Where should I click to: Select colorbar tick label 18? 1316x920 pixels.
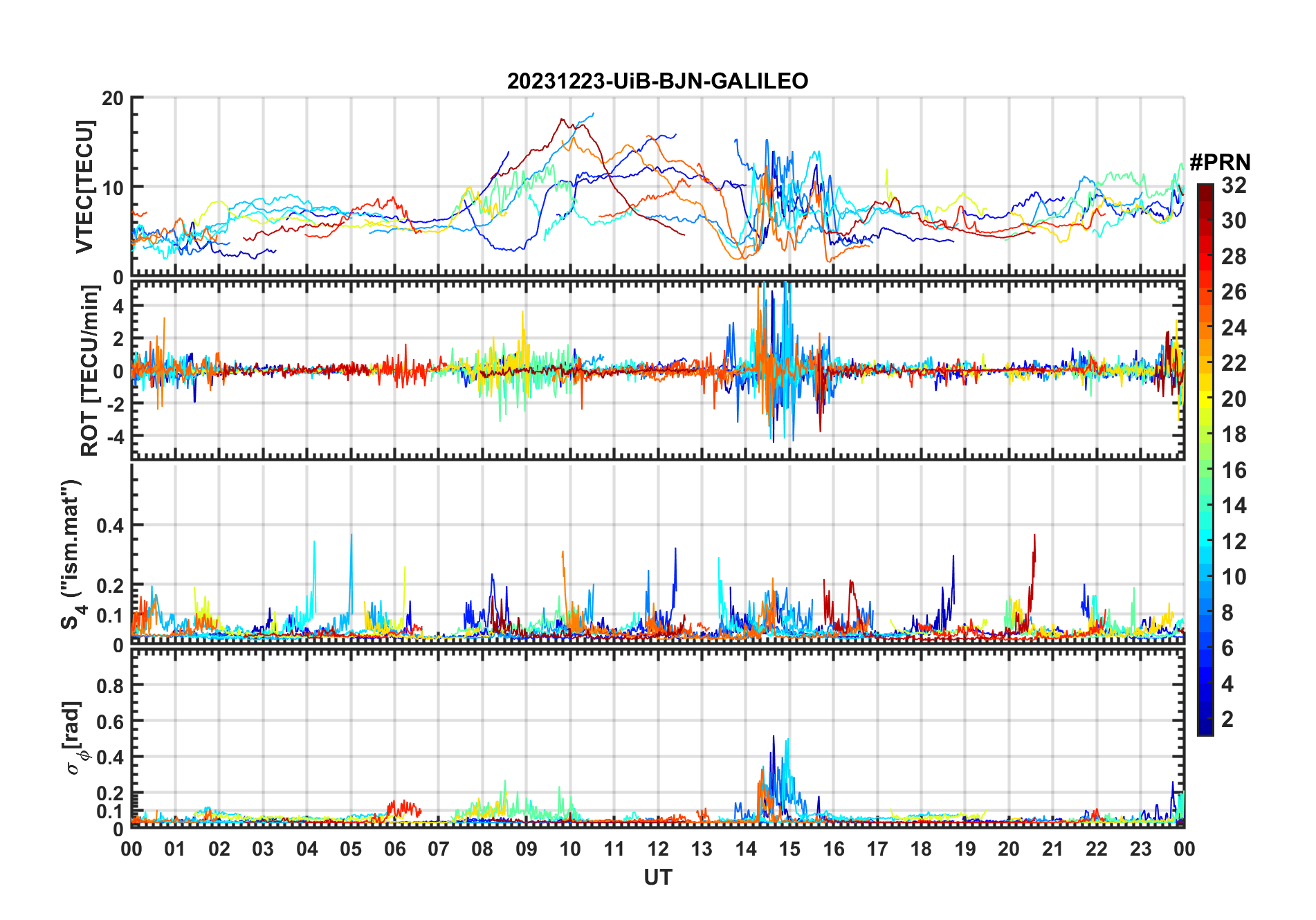[x=1234, y=434]
